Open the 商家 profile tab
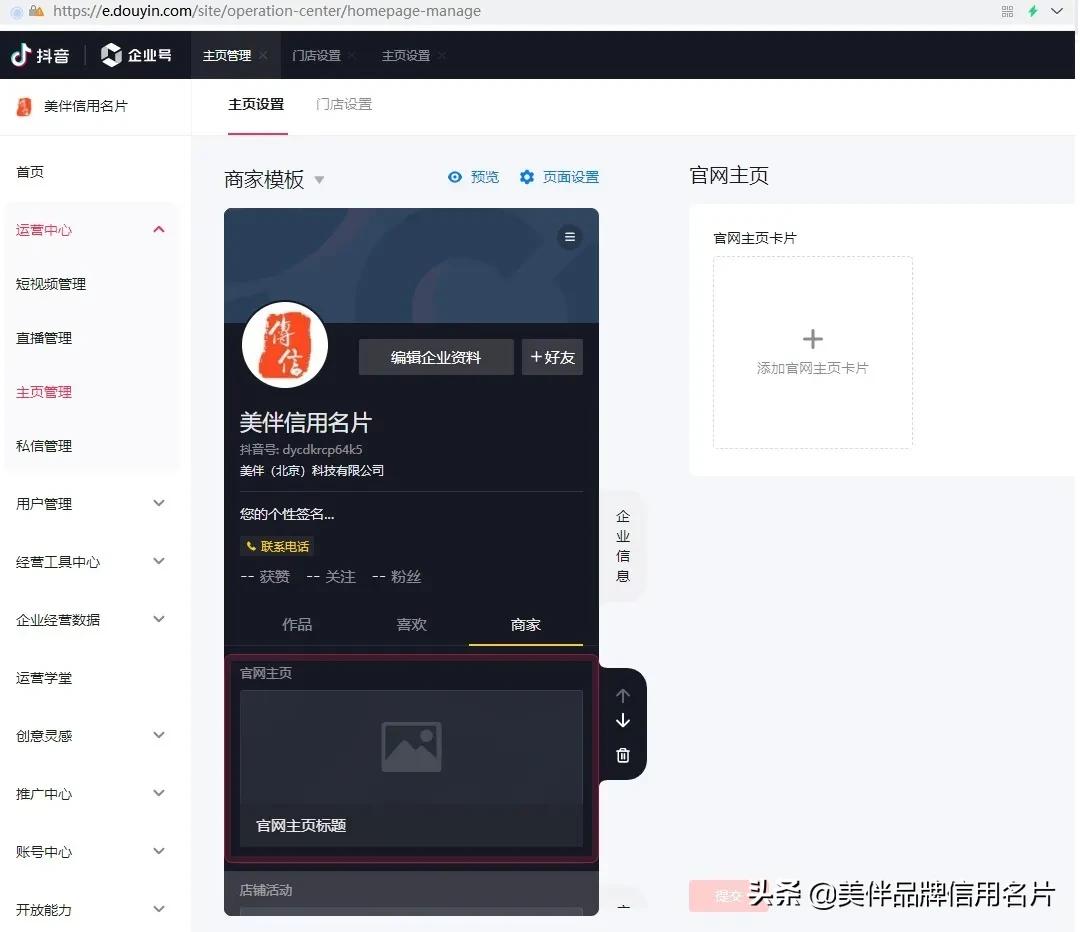Viewport: 1080px width, 932px height. point(526,624)
